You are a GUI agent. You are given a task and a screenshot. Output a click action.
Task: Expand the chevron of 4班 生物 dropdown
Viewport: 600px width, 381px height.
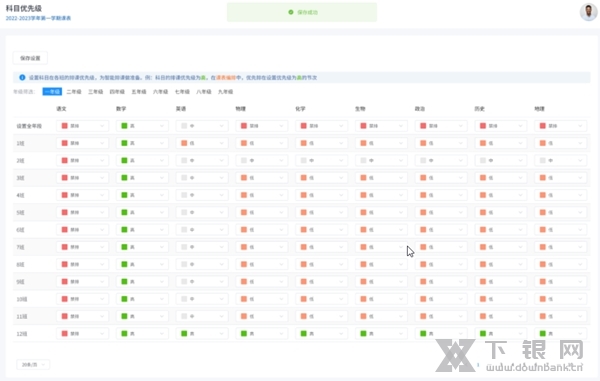tap(401, 195)
